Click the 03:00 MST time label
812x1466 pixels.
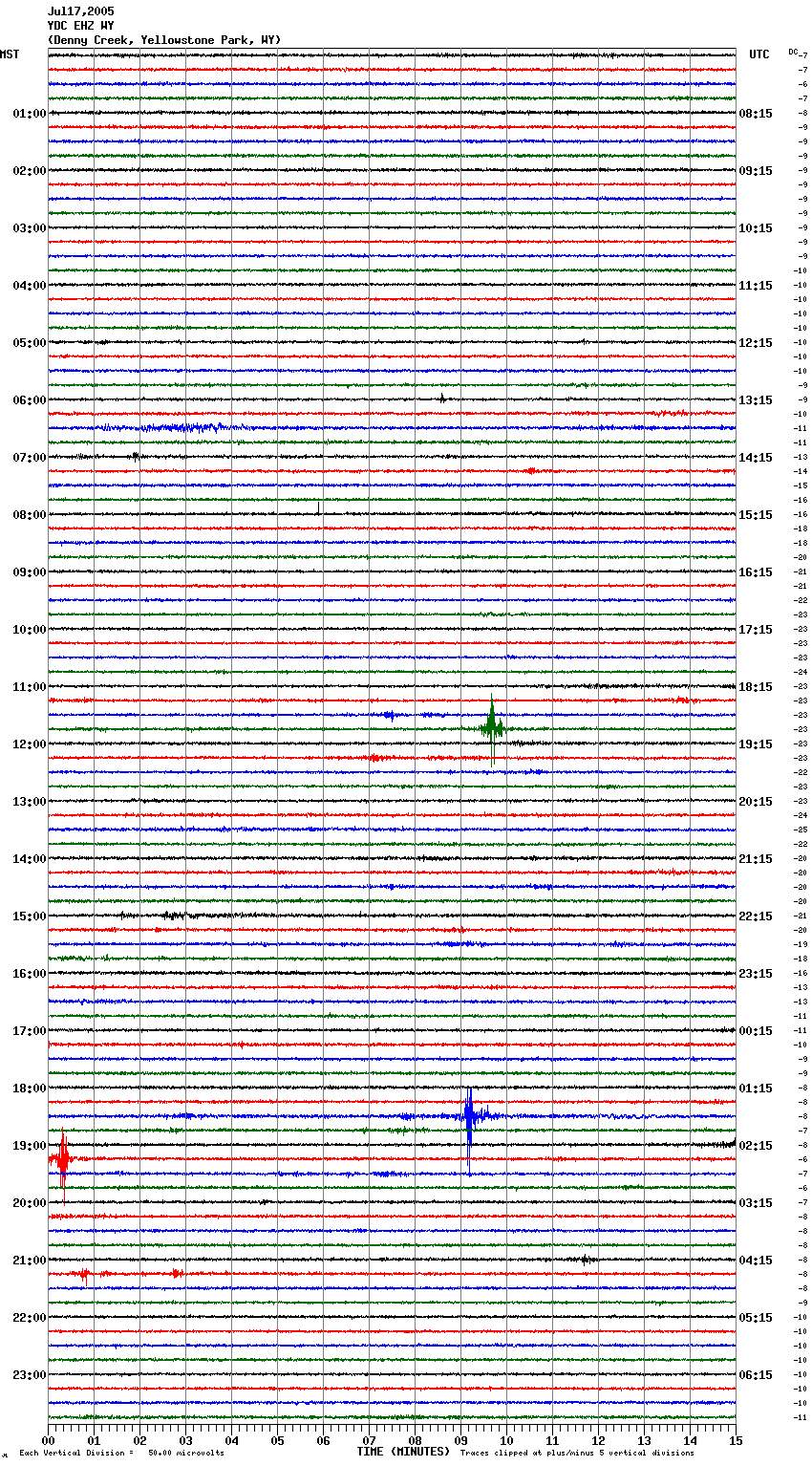coord(30,228)
